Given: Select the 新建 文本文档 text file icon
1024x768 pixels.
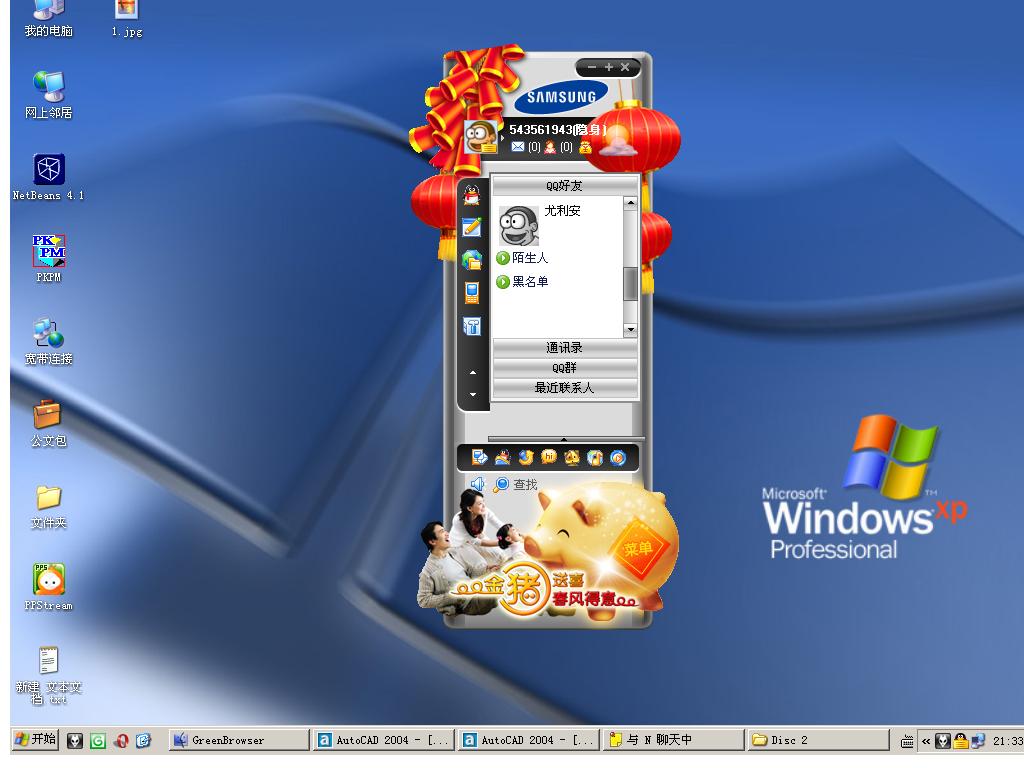Looking at the screenshot, I should [x=48, y=675].
